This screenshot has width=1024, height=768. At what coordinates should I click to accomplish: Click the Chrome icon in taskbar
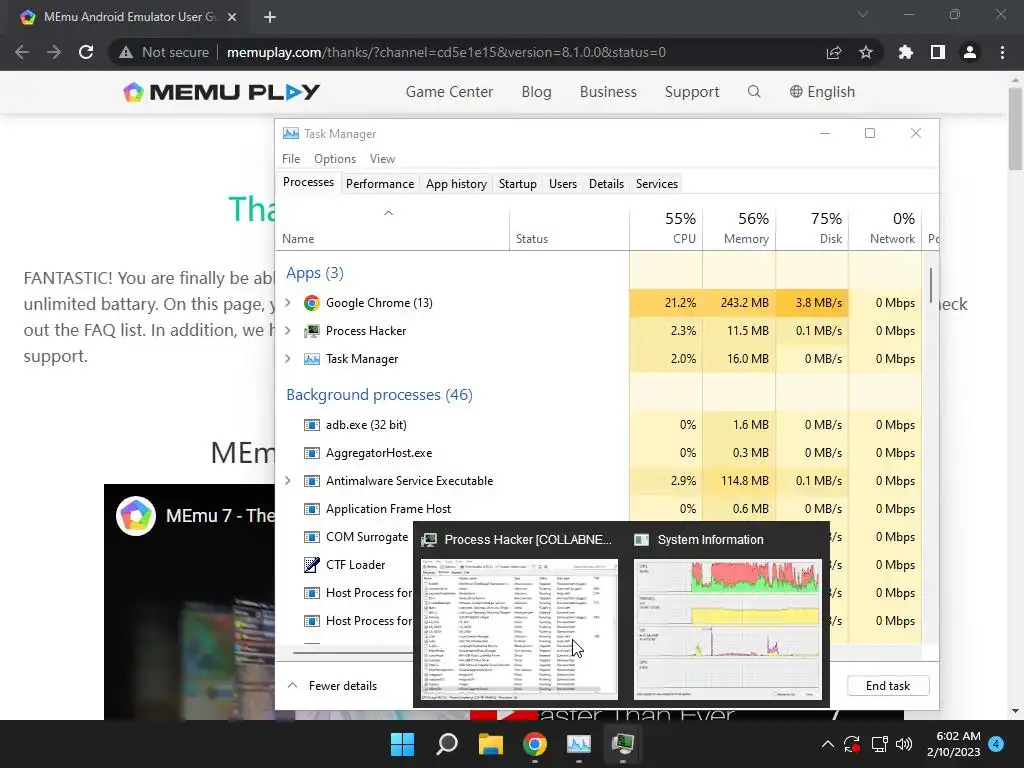[x=535, y=744]
